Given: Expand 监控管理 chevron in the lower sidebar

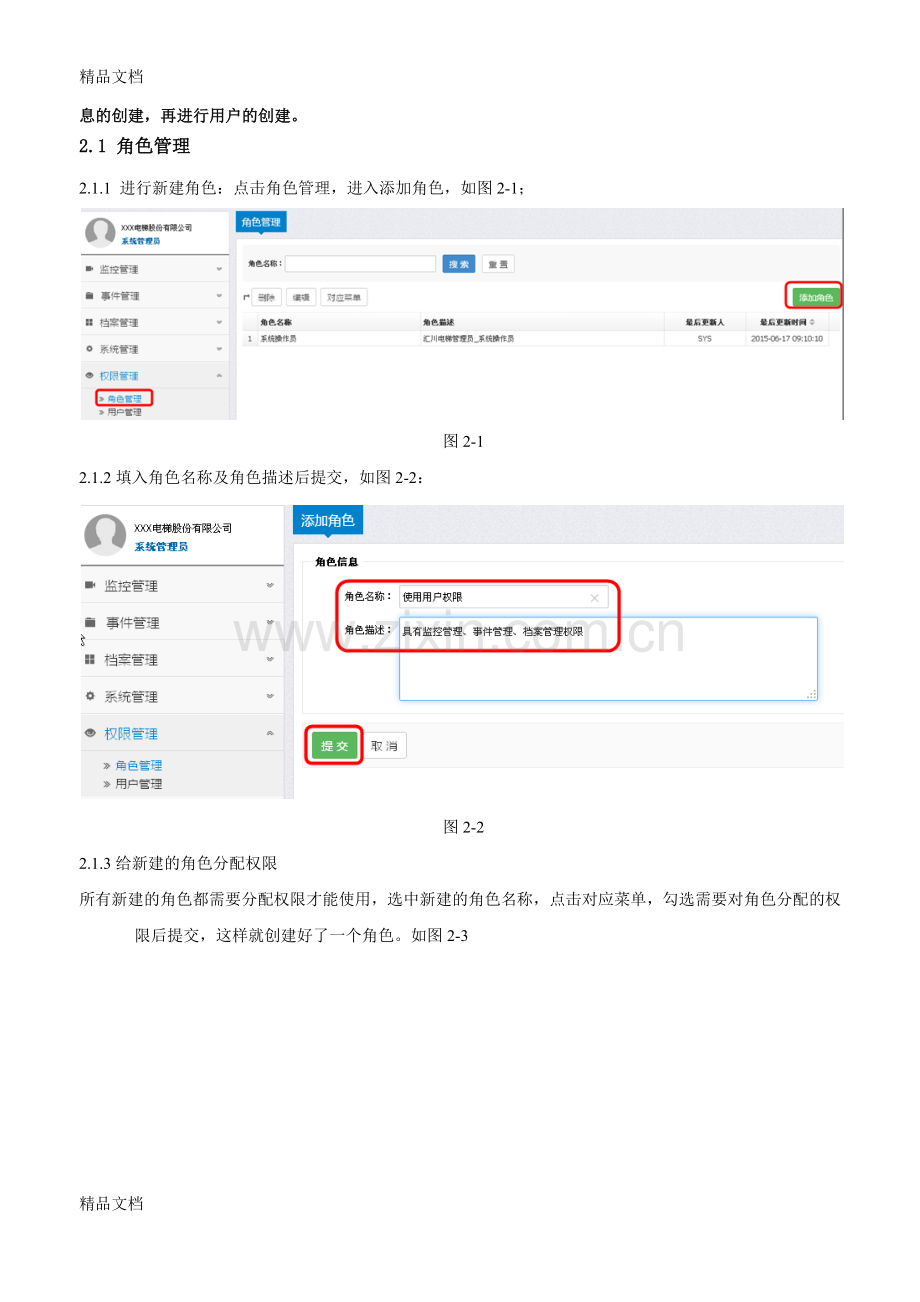Looking at the screenshot, I should click(270, 586).
